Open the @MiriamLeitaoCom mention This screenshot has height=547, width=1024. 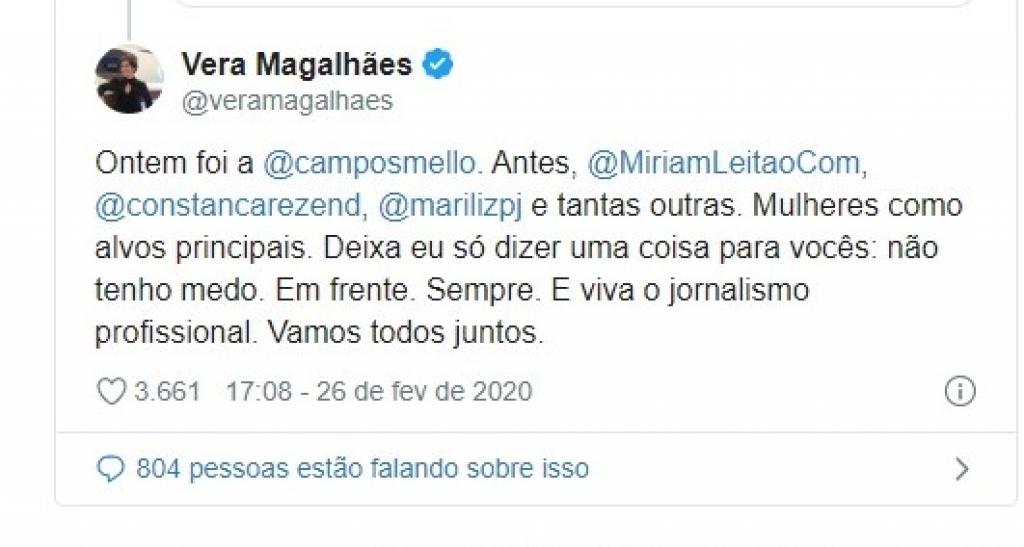coord(724,163)
